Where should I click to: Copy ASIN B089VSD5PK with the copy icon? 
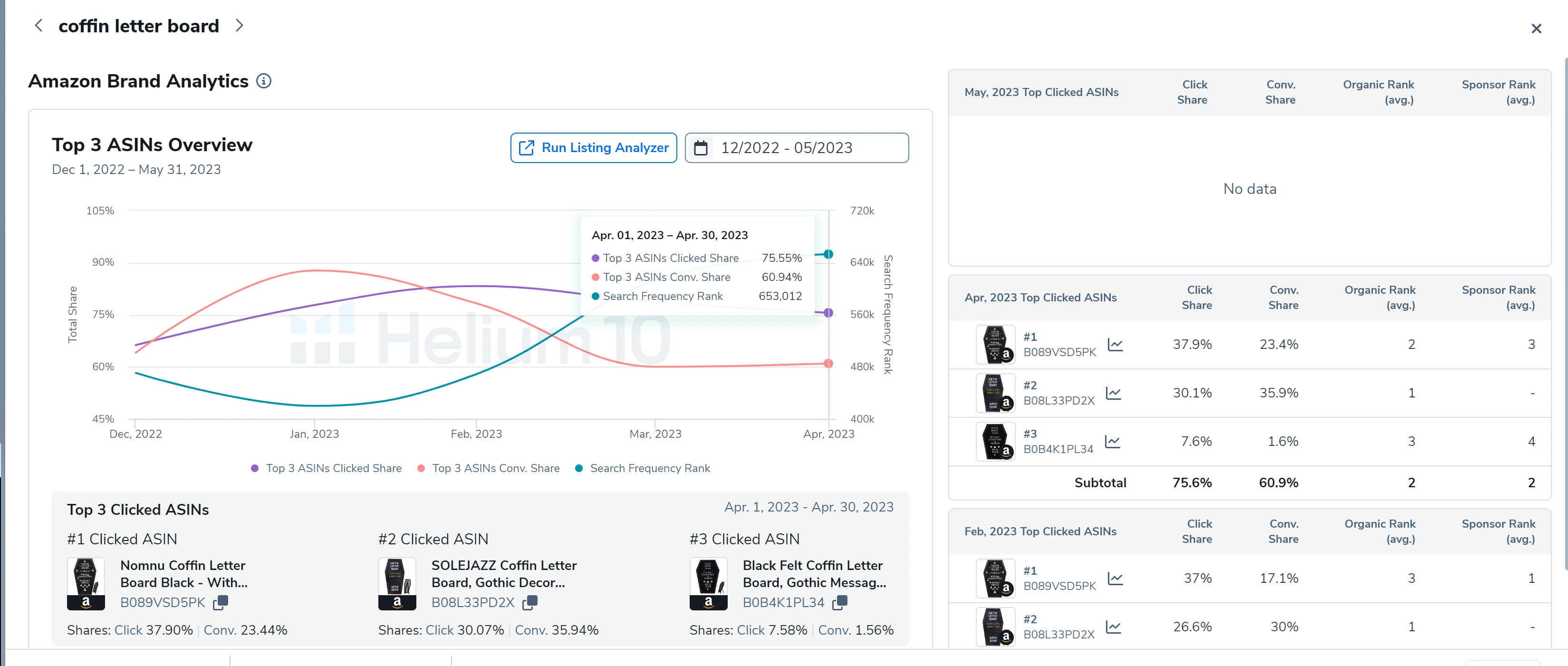pos(221,602)
